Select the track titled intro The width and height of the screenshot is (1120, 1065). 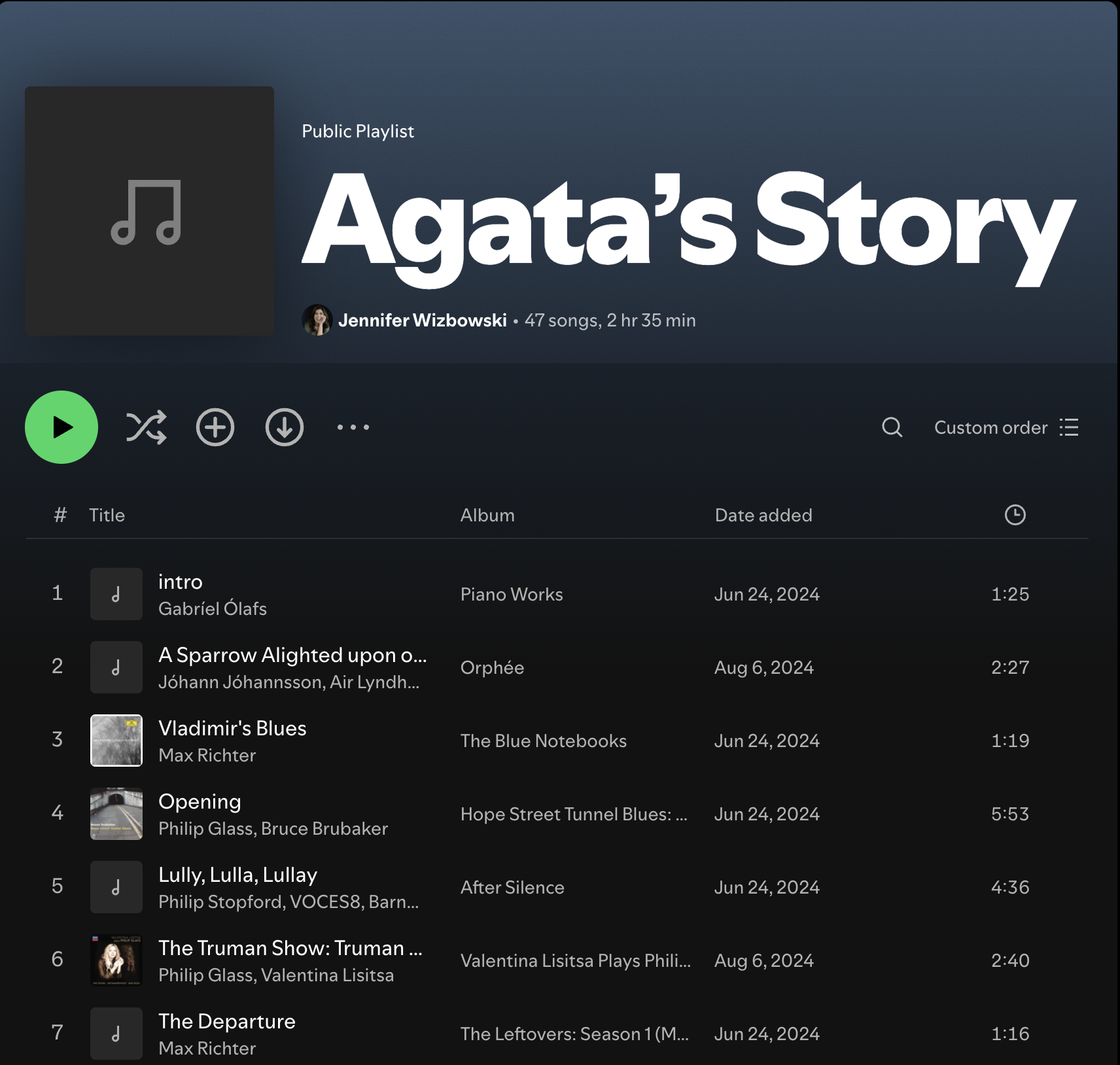pos(181,582)
